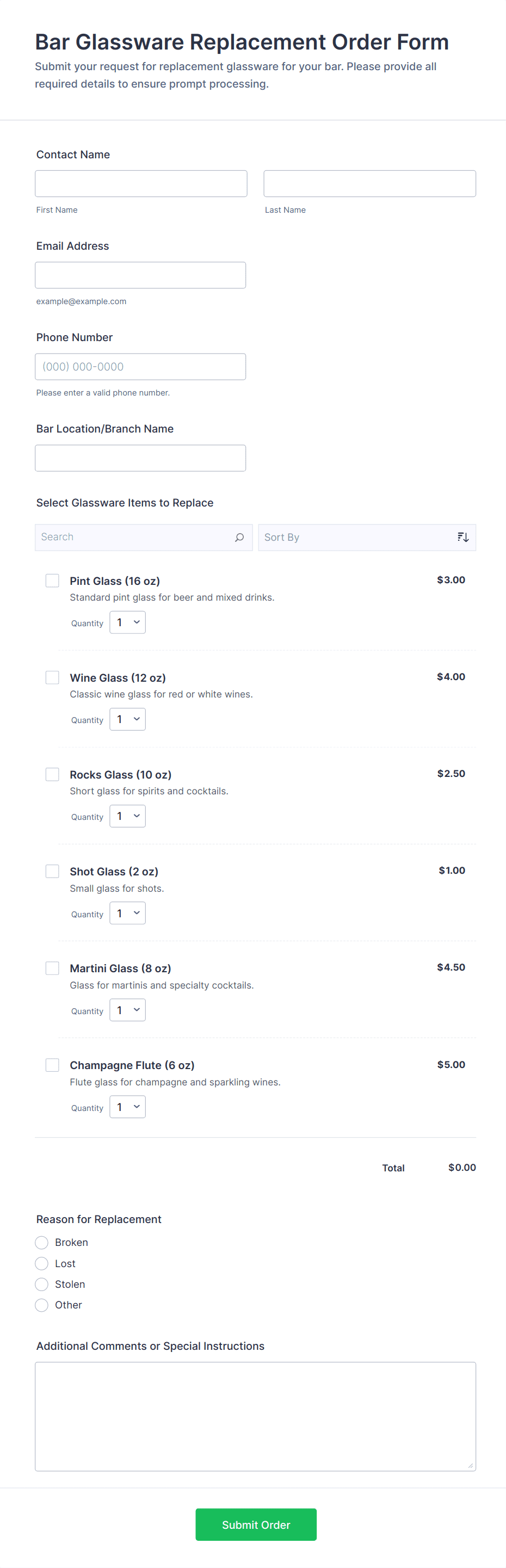Click the Sort By order icon
This screenshot has width=506, height=1568.
pyautogui.click(x=463, y=538)
